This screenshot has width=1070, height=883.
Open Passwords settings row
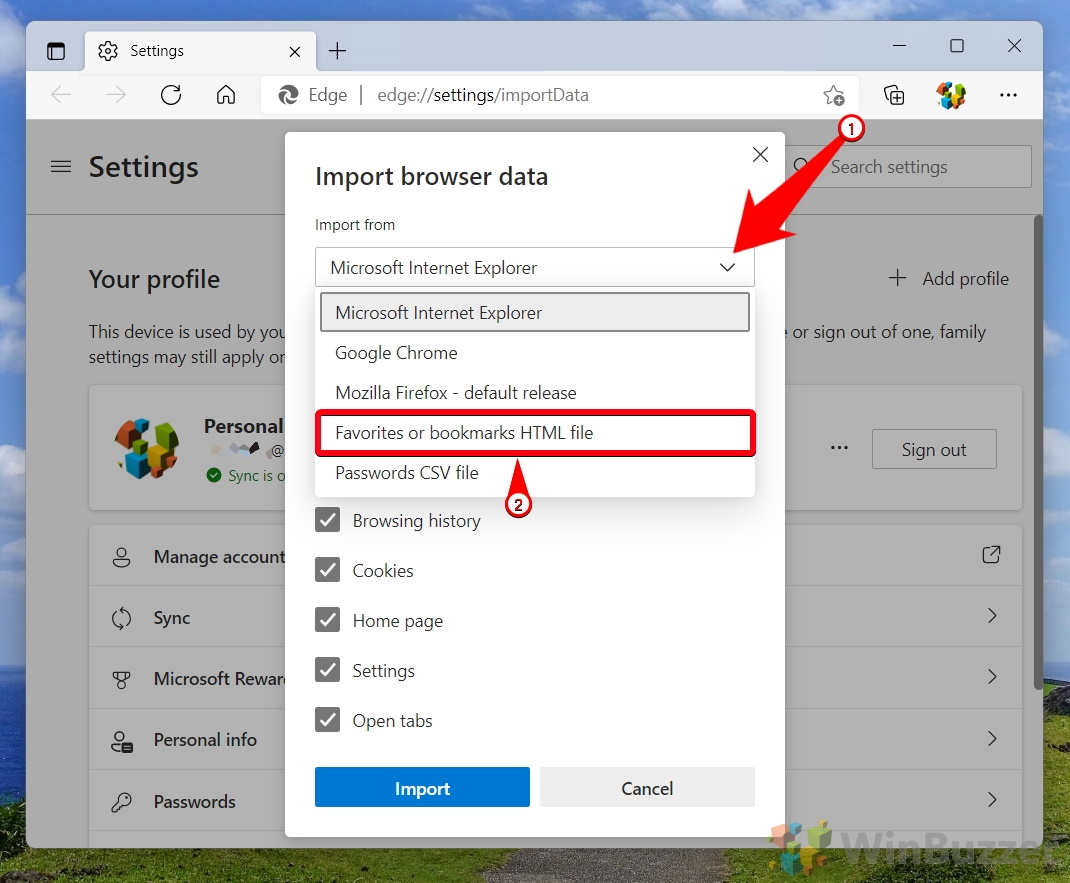pyautogui.click(x=555, y=801)
